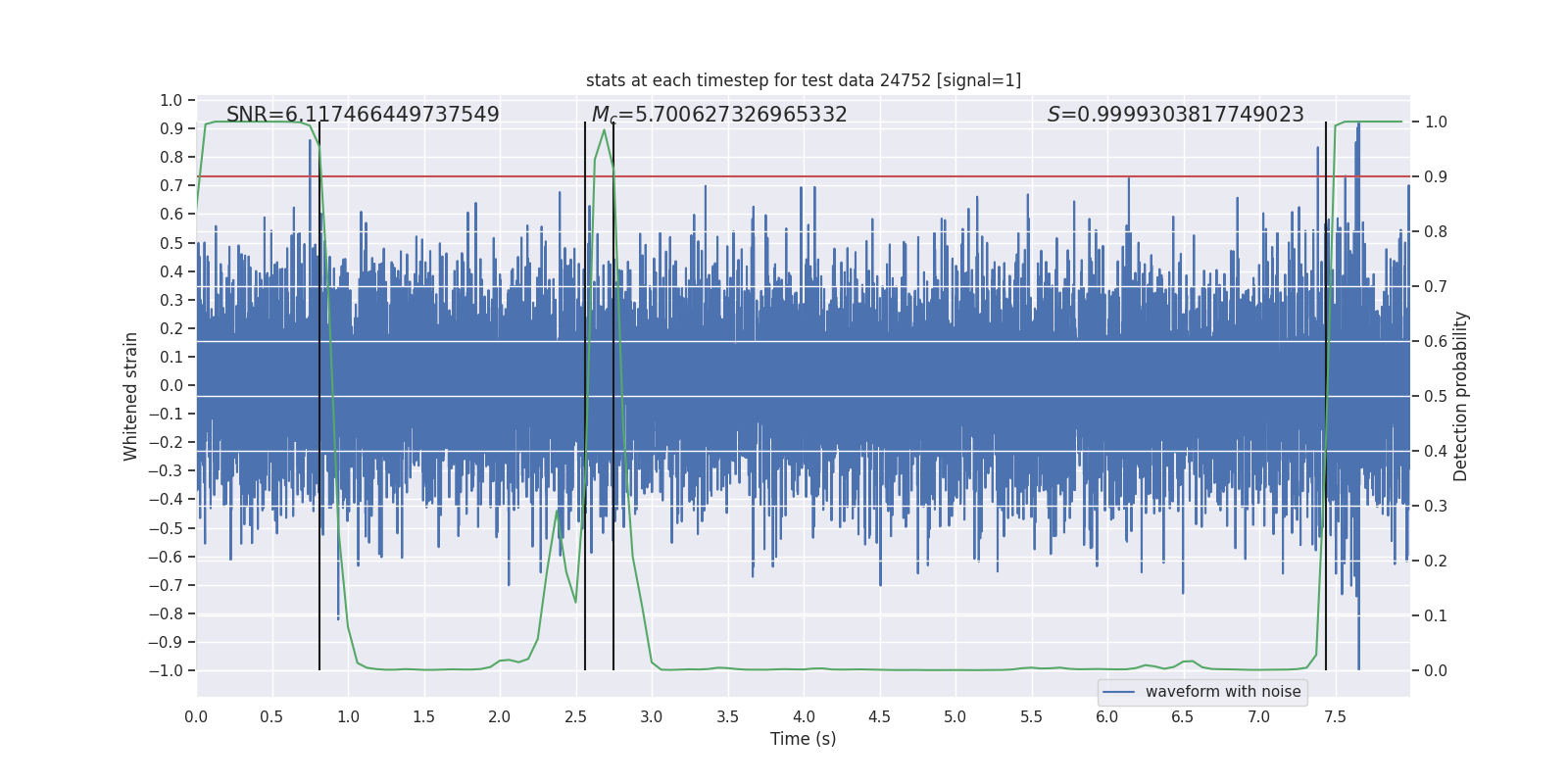1568x784 pixels.
Task: Select tick label 1.0 on the Time axis
Action: [x=348, y=716]
